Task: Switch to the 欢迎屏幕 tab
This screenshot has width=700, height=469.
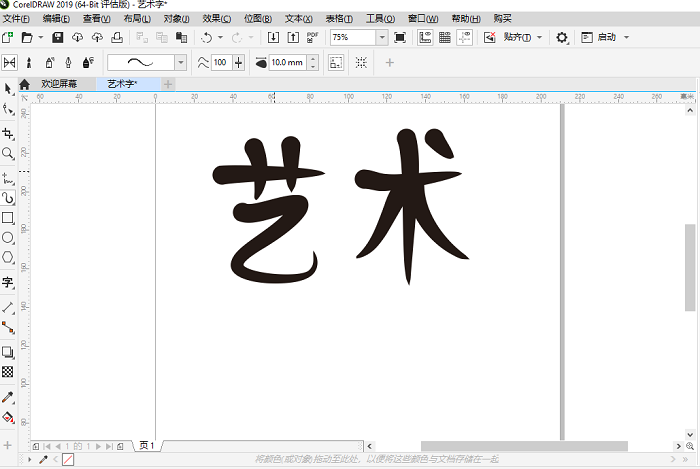Action: click(59, 85)
